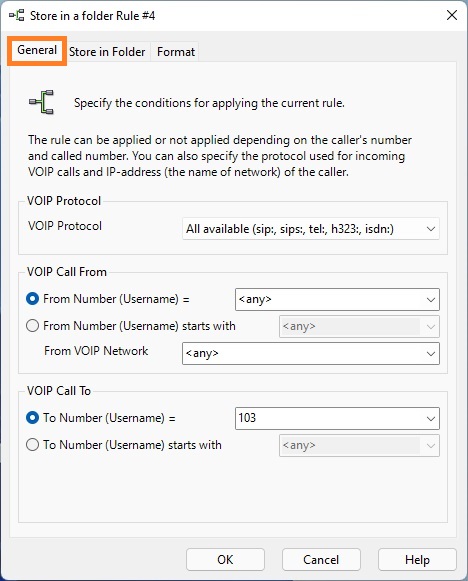The height and width of the screenshot is (581, 468).
Task: Choose 'To Number (Username) starts with' radio
Action: (x=33, y=445)
